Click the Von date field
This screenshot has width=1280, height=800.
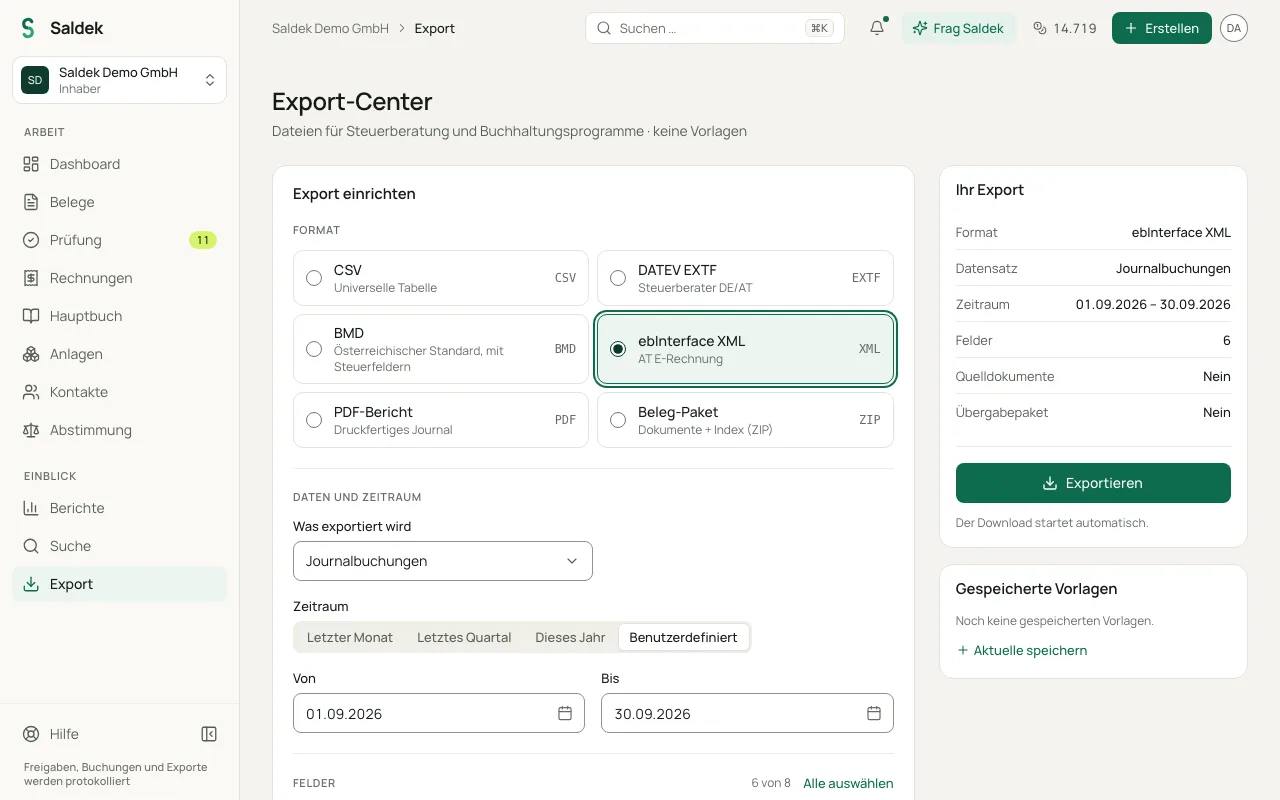[x=439, y=713]
